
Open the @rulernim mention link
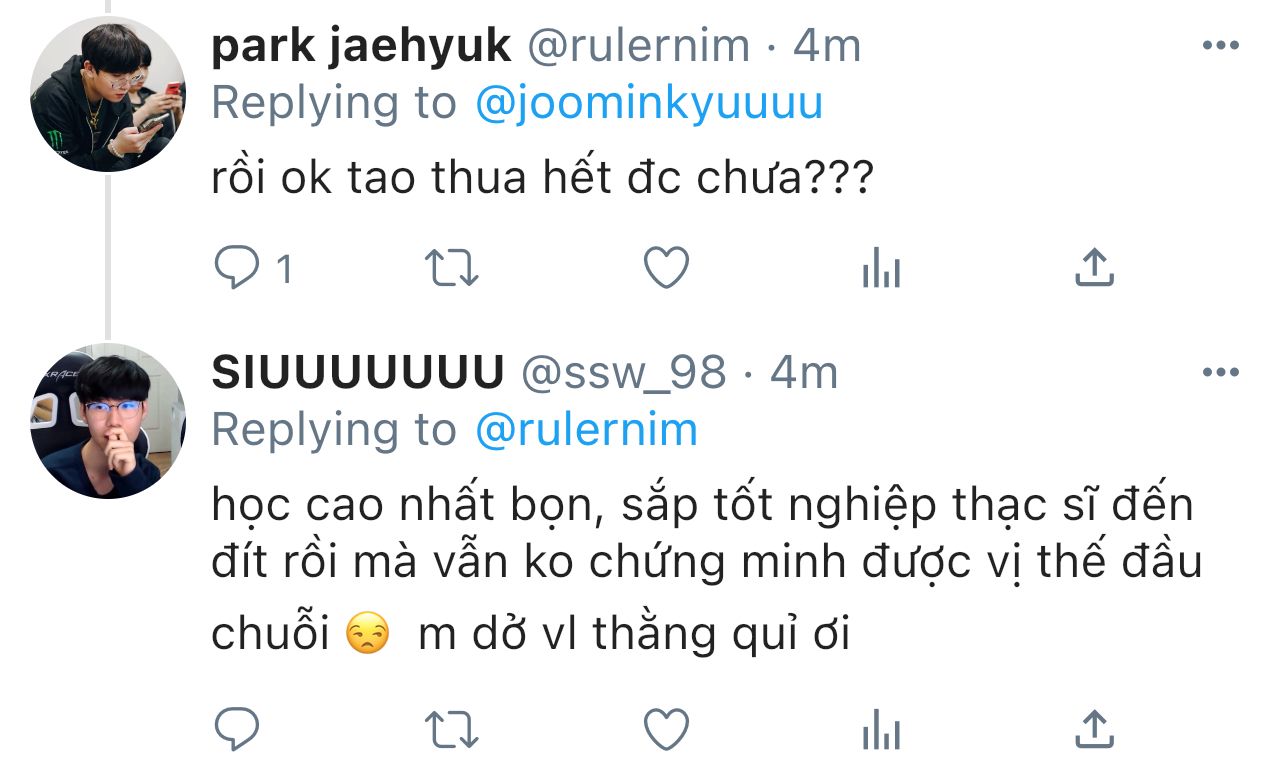coord(585,430)
